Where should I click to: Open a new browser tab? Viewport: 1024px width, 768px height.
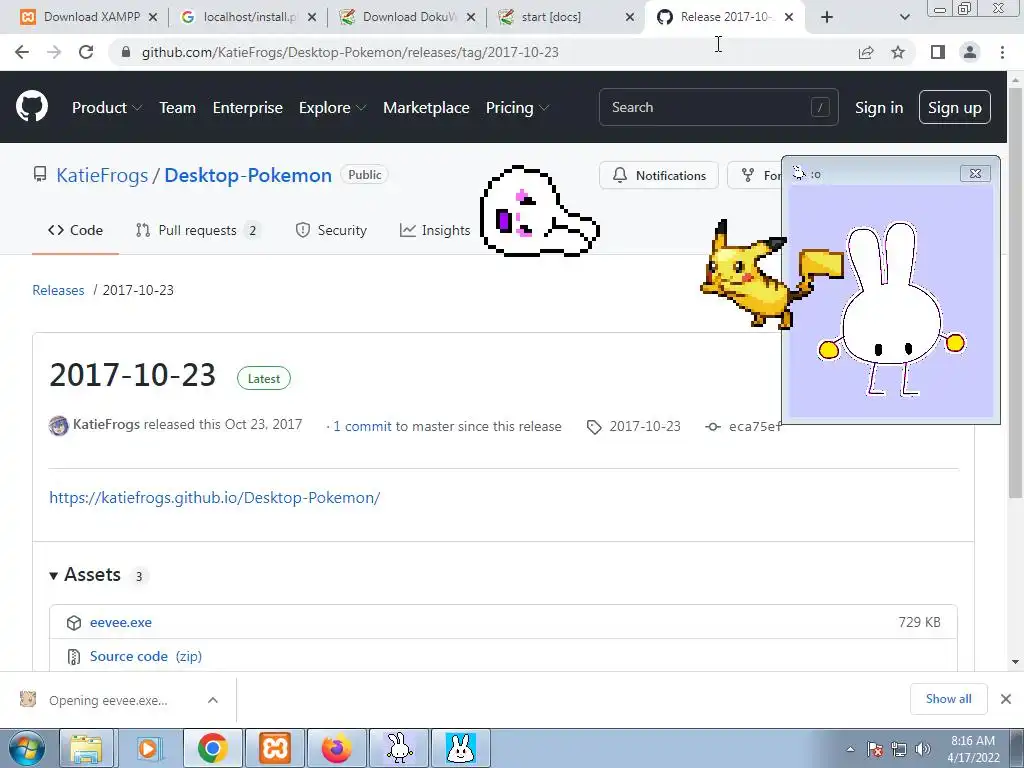pos(827,17)
